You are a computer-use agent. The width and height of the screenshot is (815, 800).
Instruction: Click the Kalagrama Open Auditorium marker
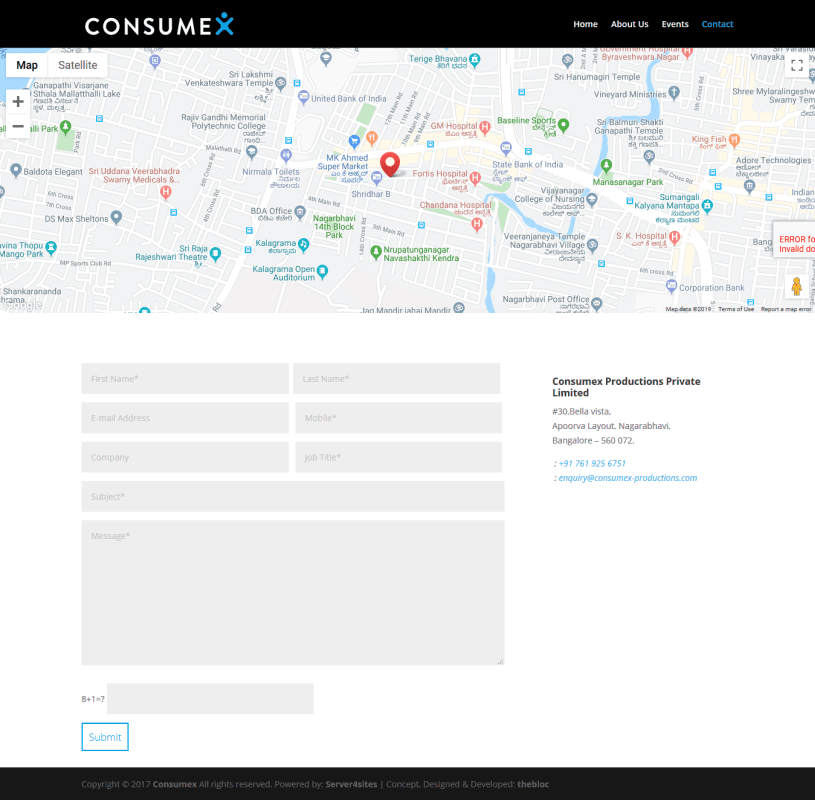(x=322, y=271)
